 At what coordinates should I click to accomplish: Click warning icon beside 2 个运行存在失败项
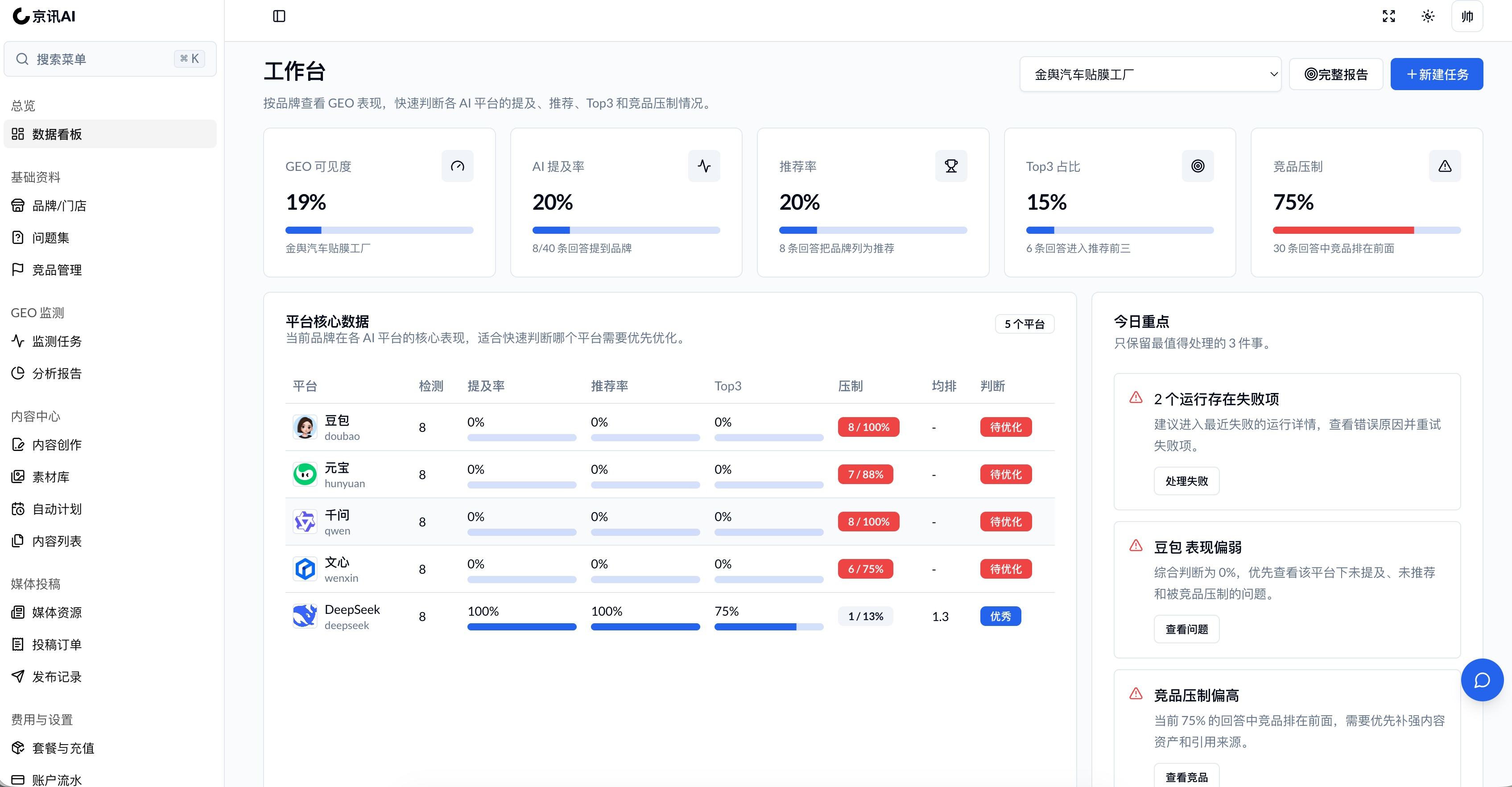1136,398
